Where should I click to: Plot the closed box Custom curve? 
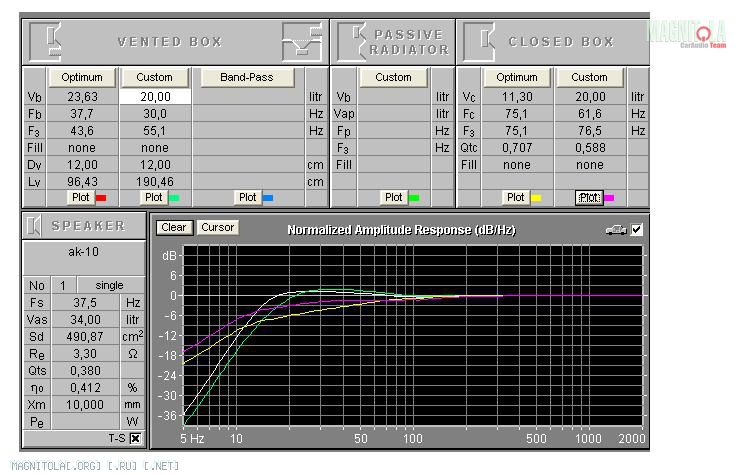[x=589, y=198]
